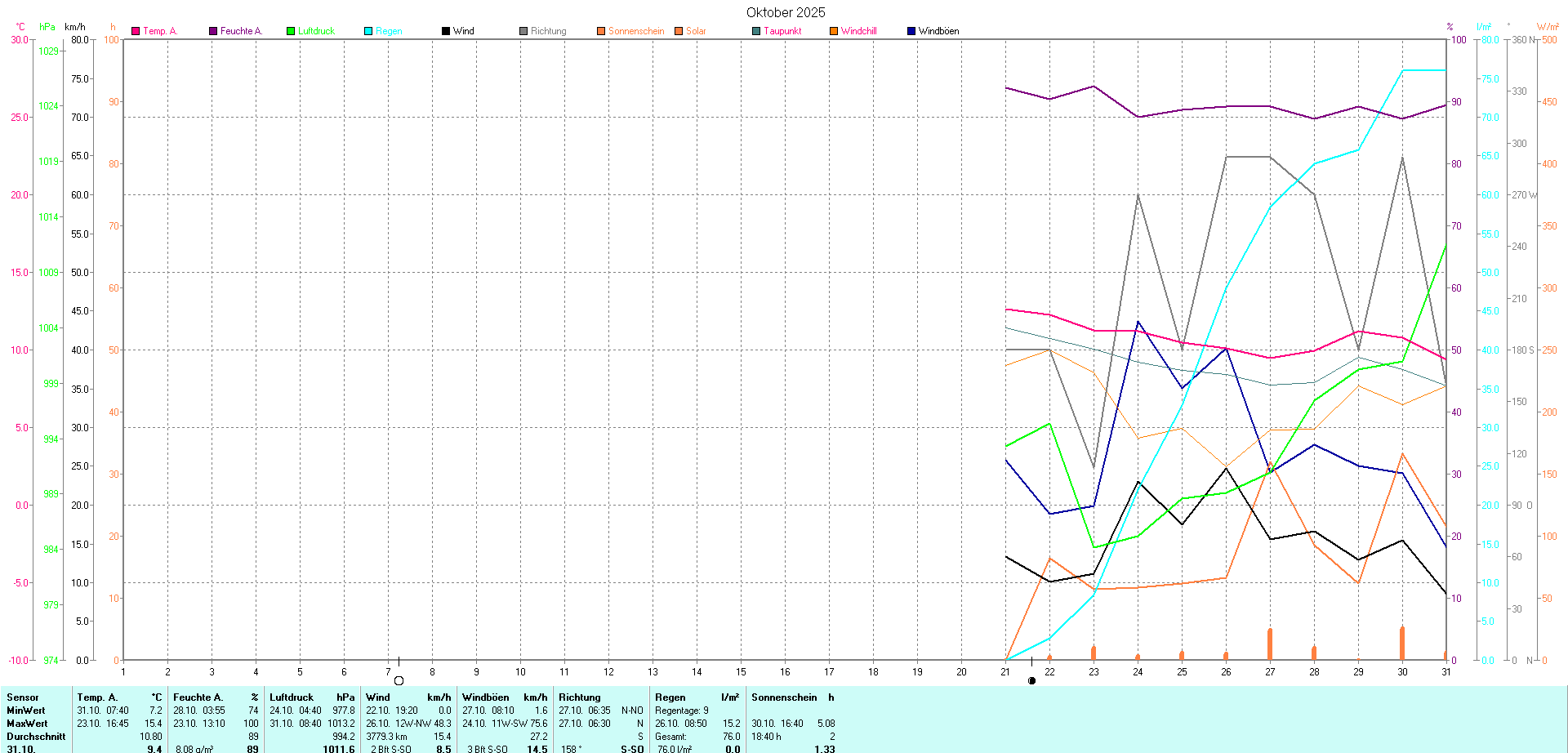Viewport: 1568px width, 753px height.
Task: Click the orange sunshine bar at day 27
Action: [x=1270, y=644]
